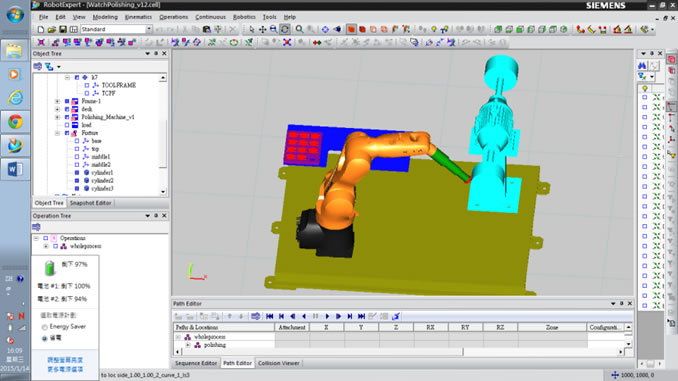Click the Operation Tree toolbar icon
This screenshot has width=678, height=381.
click(x=36, y=227)
